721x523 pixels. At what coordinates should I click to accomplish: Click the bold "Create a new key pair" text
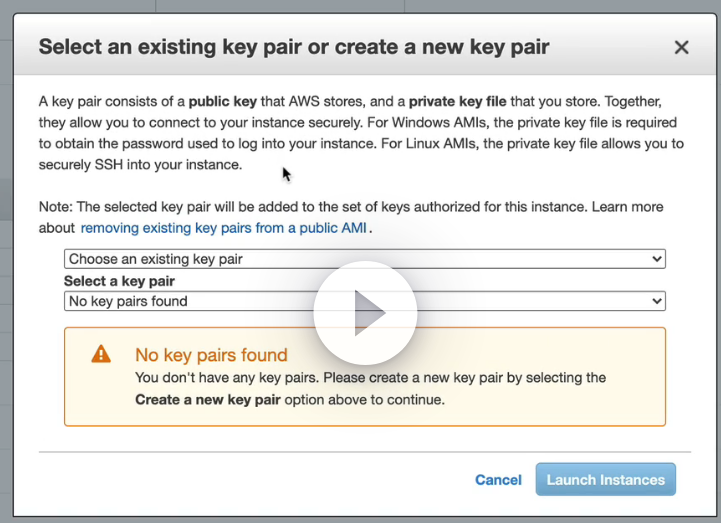point(208,400)
